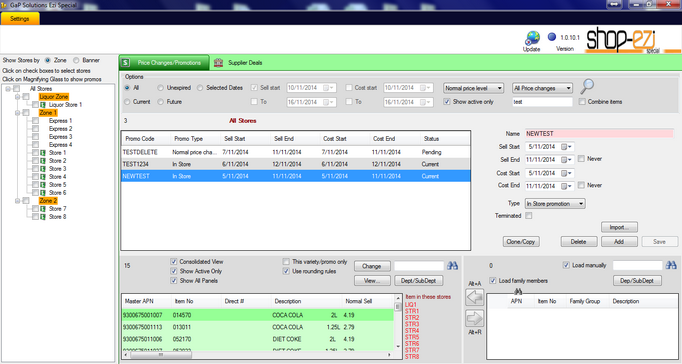The width and height of the screenshot is (682, 364).
Task: Click binoculars icon beside Change button field
Action: [452, 266]
